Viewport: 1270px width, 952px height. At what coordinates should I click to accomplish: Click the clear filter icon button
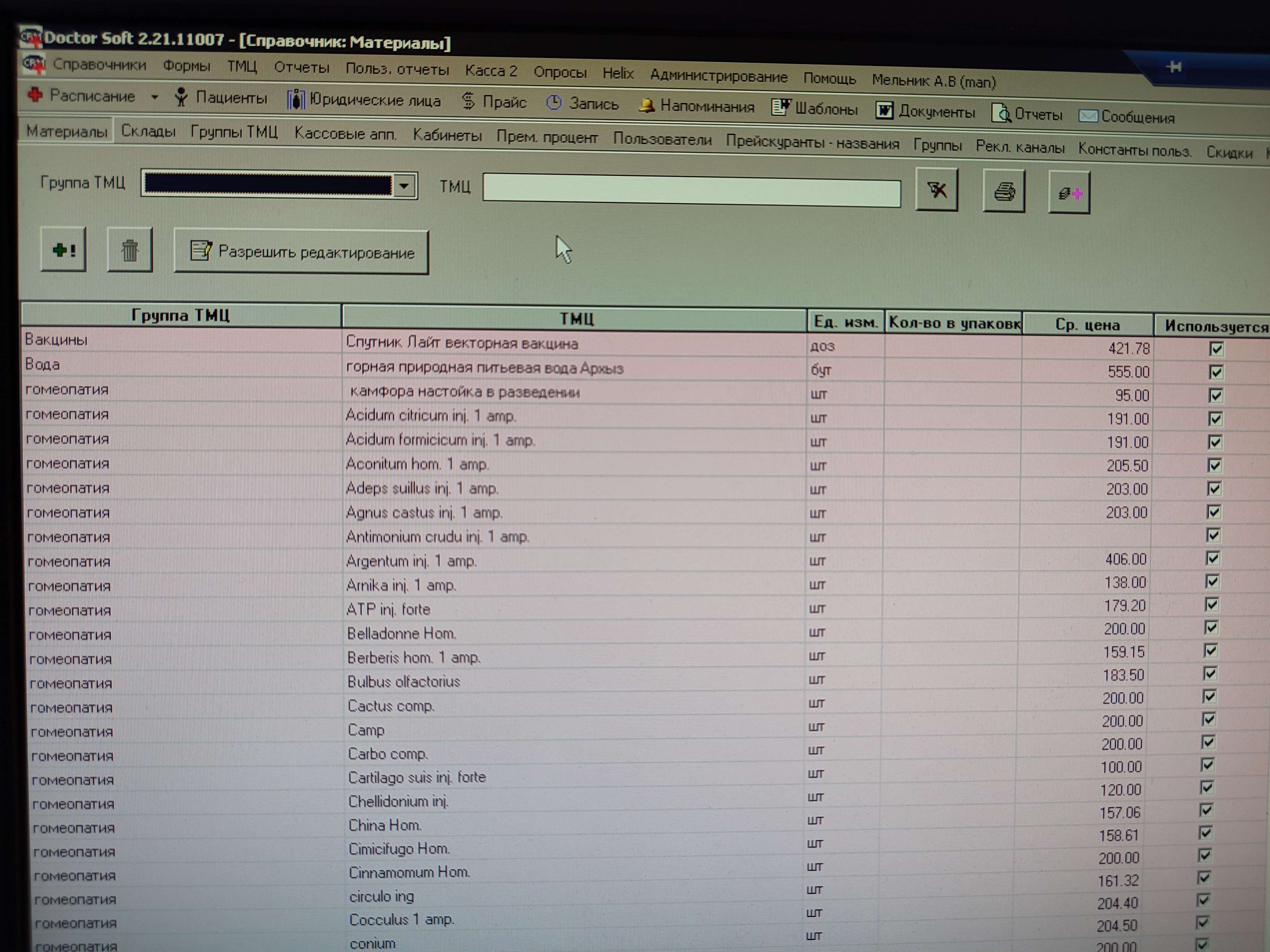point(936,190)
